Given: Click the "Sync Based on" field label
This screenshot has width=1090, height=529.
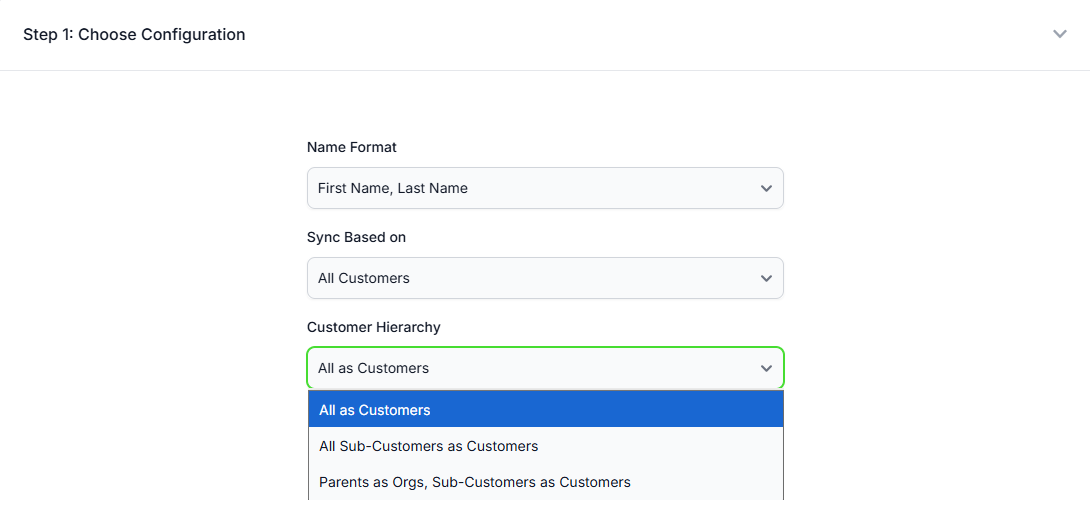Looking at the screenshot, I should (356, 237).
